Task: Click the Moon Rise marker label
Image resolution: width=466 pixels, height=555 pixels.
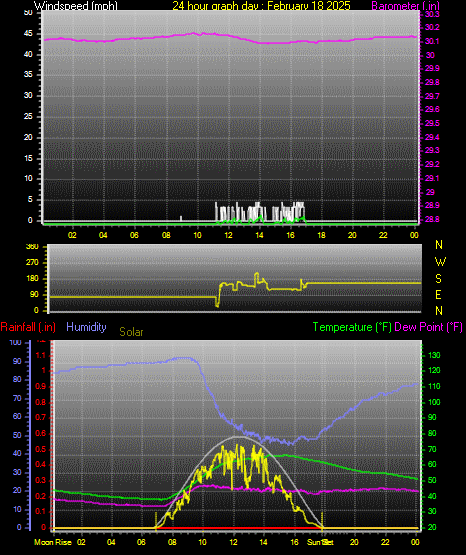Action: click(53, 542)
